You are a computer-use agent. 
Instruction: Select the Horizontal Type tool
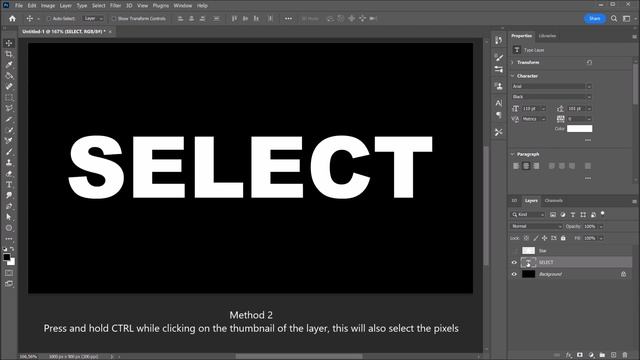(9, 184)
